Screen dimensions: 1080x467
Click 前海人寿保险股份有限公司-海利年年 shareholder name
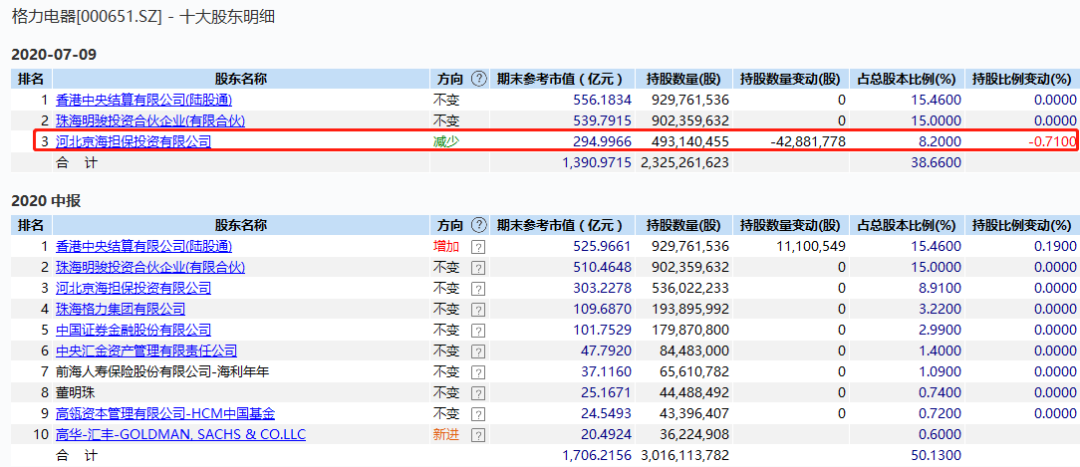tap(162, 372)
